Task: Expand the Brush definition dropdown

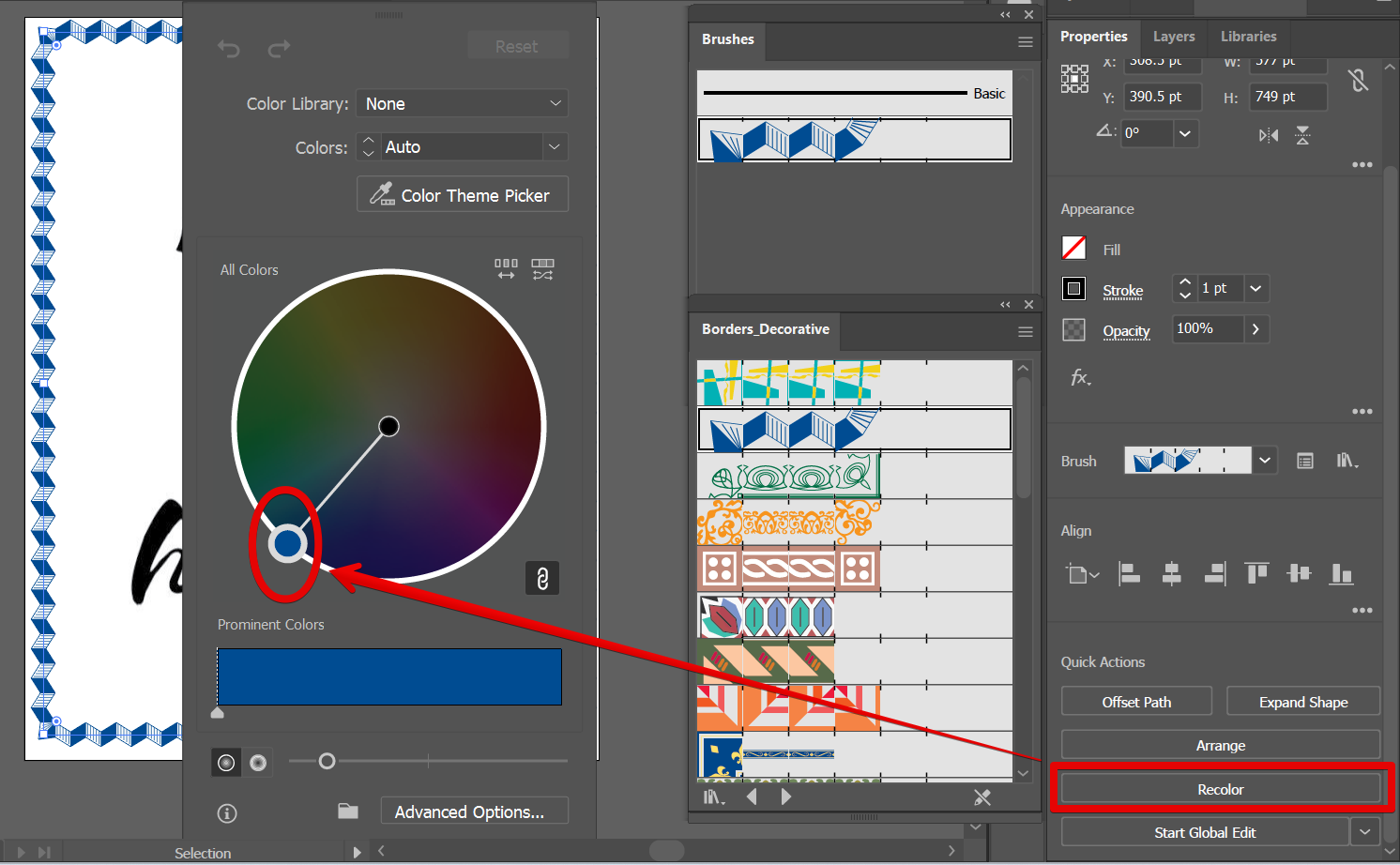Action: pos(1265,461)
